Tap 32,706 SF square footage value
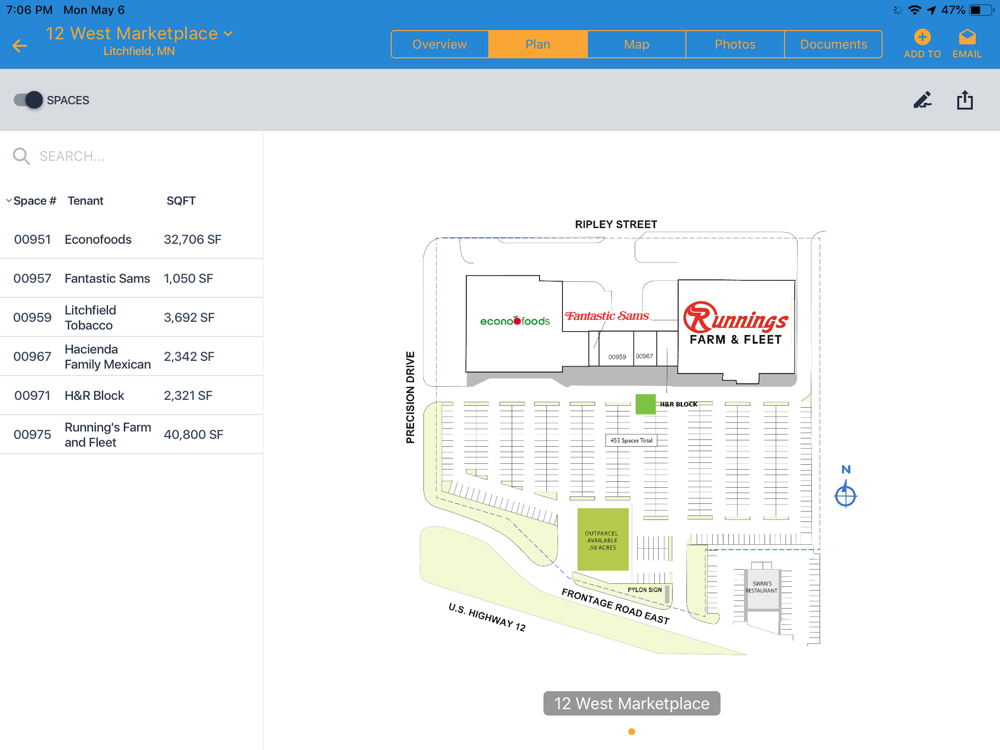This screenshot has width=1000, height=750. 193,240
